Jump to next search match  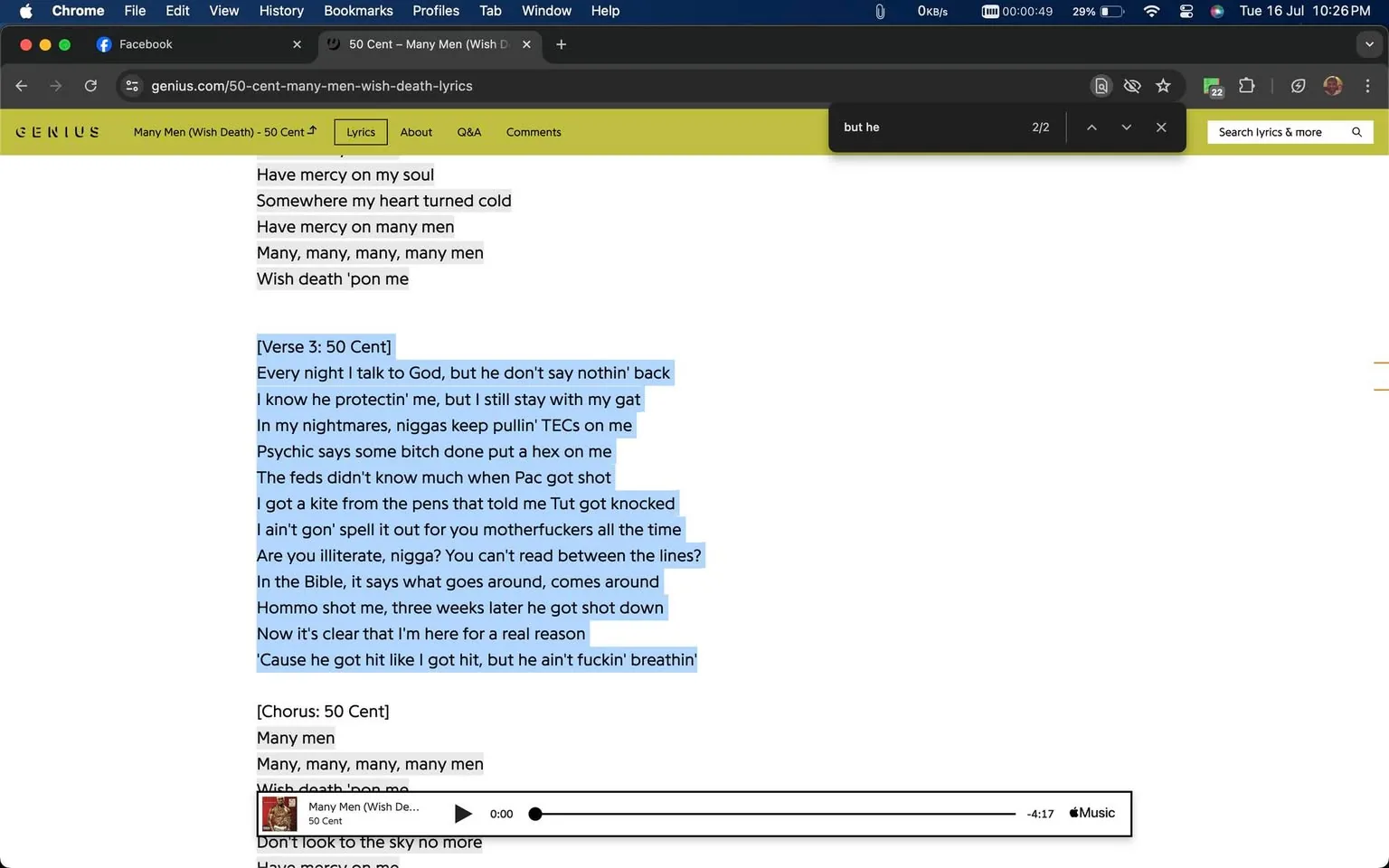(x=1126, y=127)
